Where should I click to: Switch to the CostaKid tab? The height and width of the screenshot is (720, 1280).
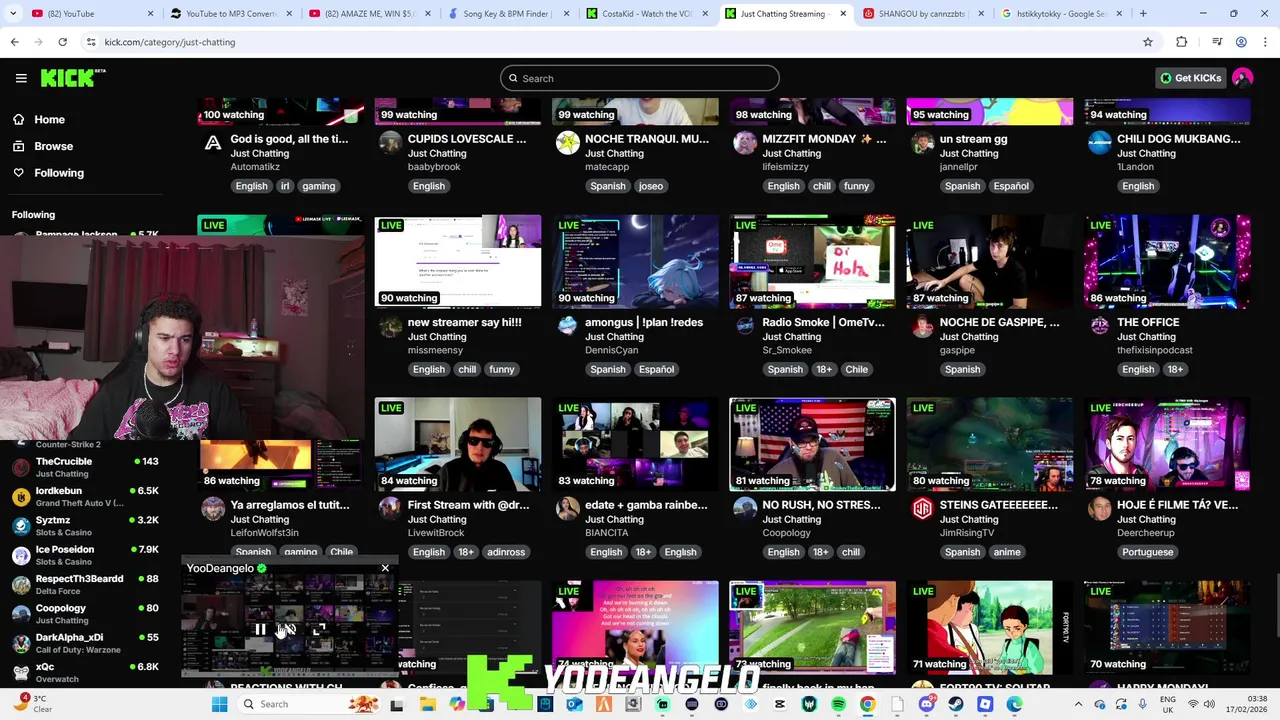[645, 14]
